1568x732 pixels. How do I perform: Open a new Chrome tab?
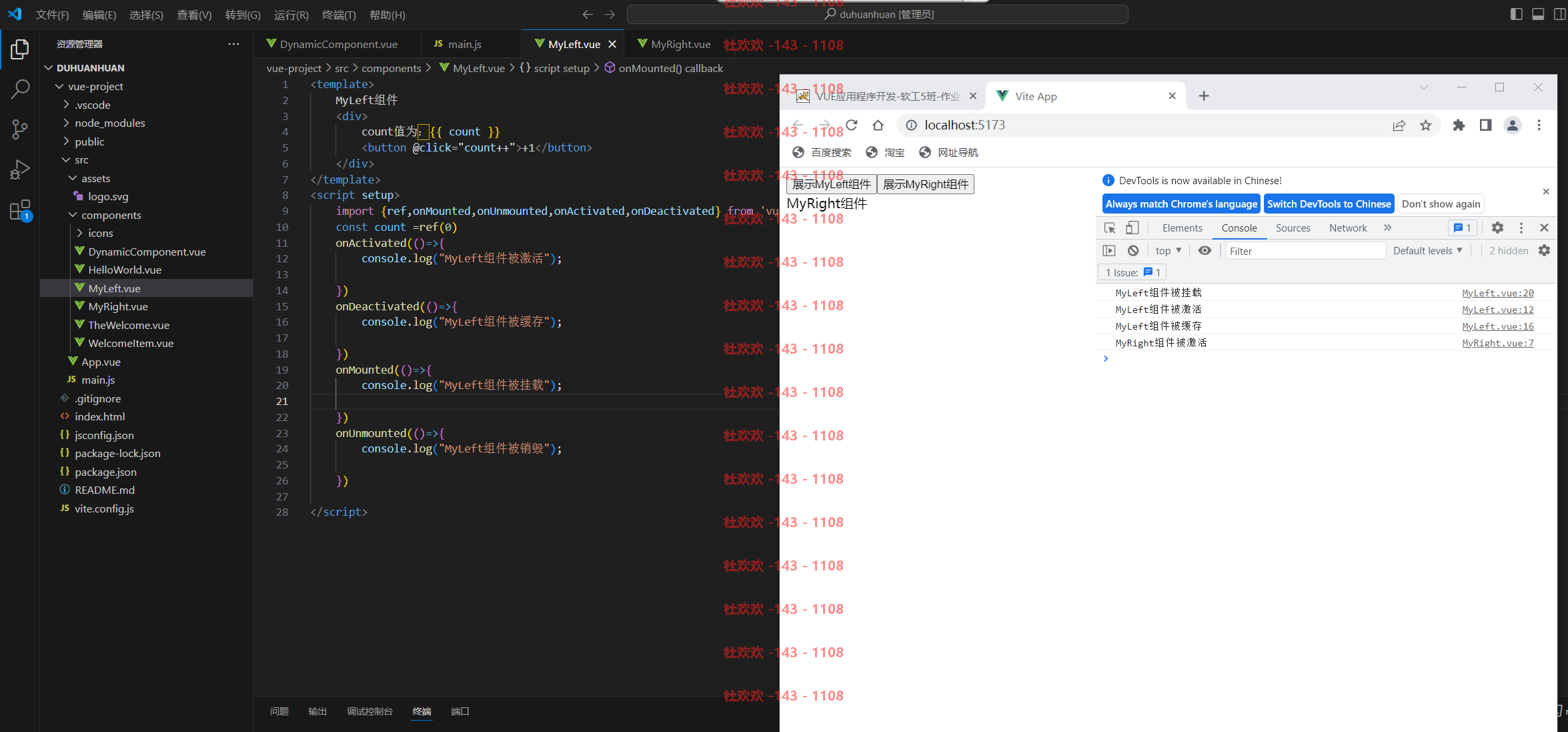point(1204,96)
